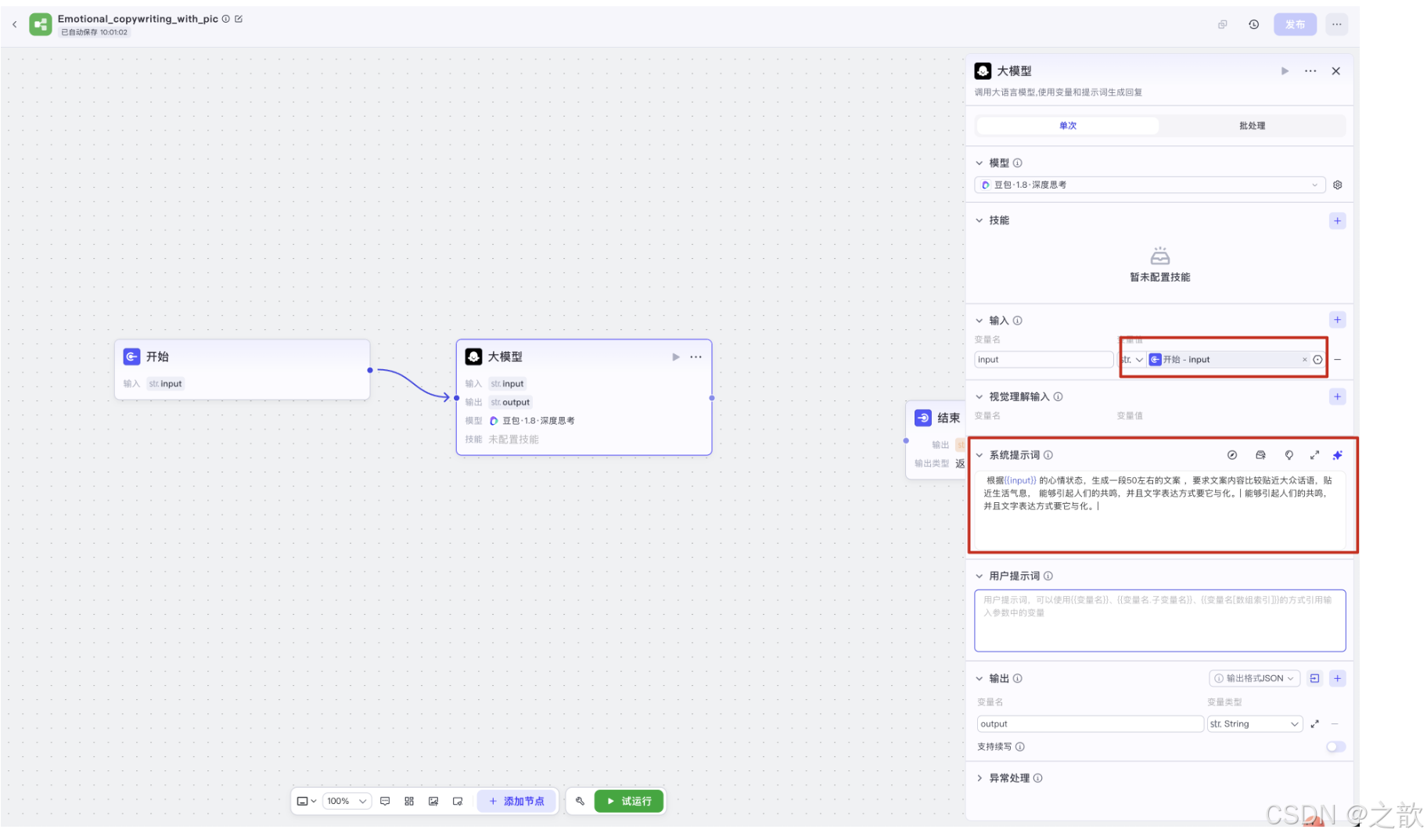Click the green 试运行 button
1427x840 pixels.
tap(629, 802)
